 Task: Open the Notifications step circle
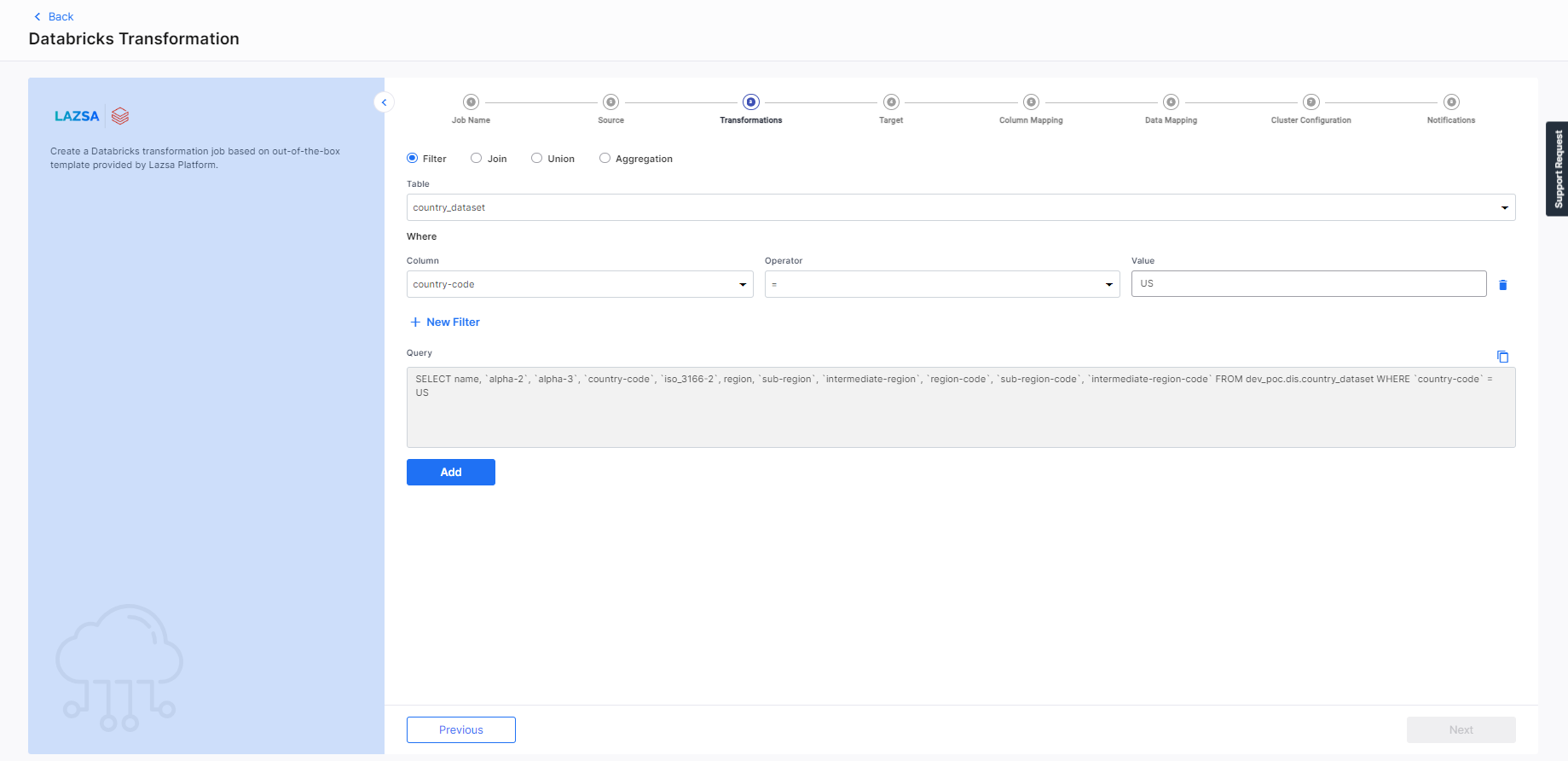click(x=1451, y=102)
